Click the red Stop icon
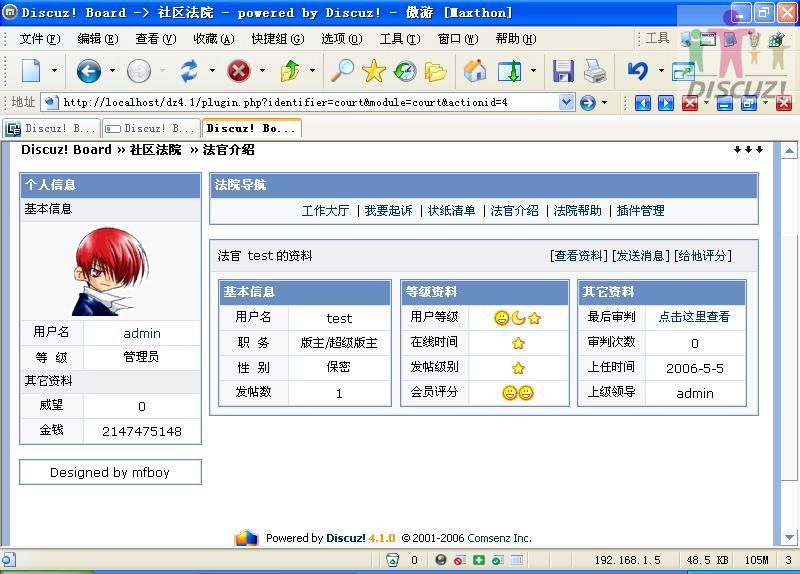This screenshot has height=574, width=800. point(238,70)
